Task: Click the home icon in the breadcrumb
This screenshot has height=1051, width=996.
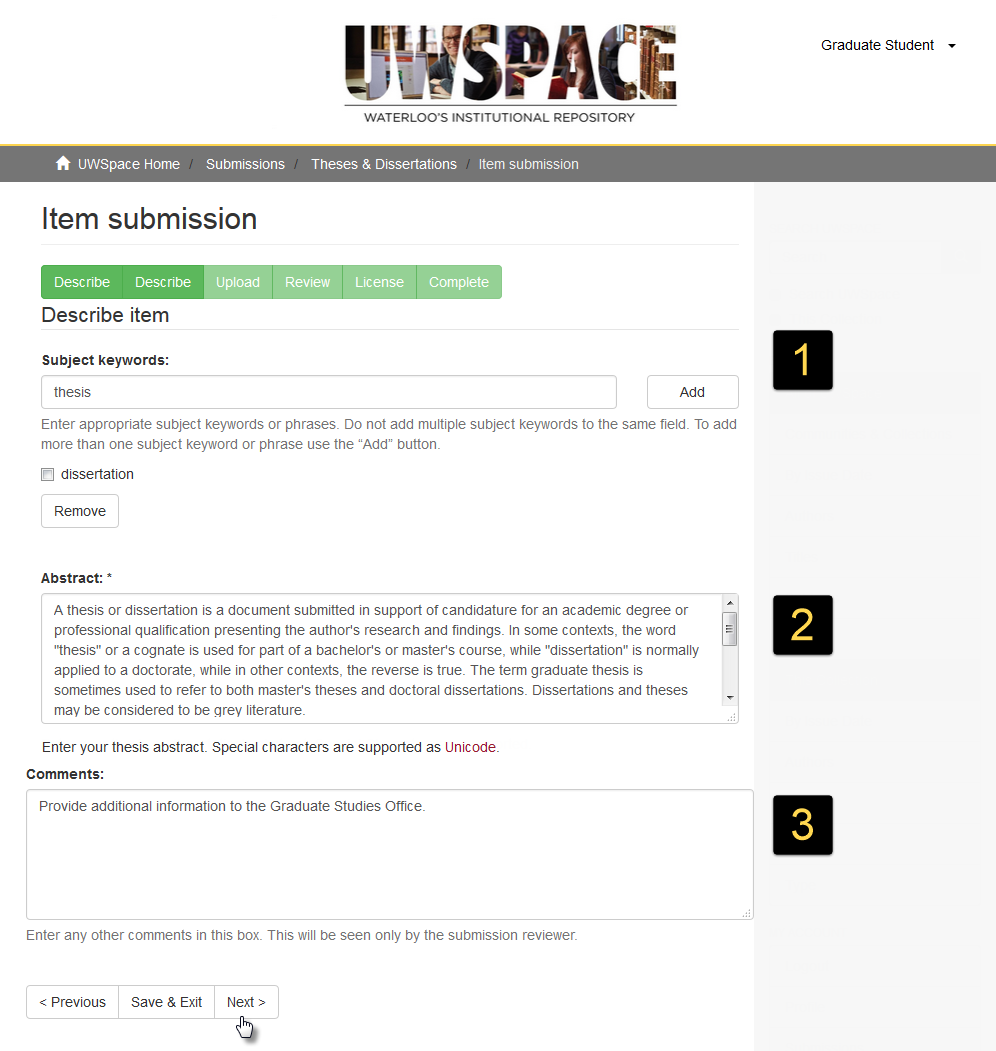Action: pyautogui.click(x=62, y=163)
